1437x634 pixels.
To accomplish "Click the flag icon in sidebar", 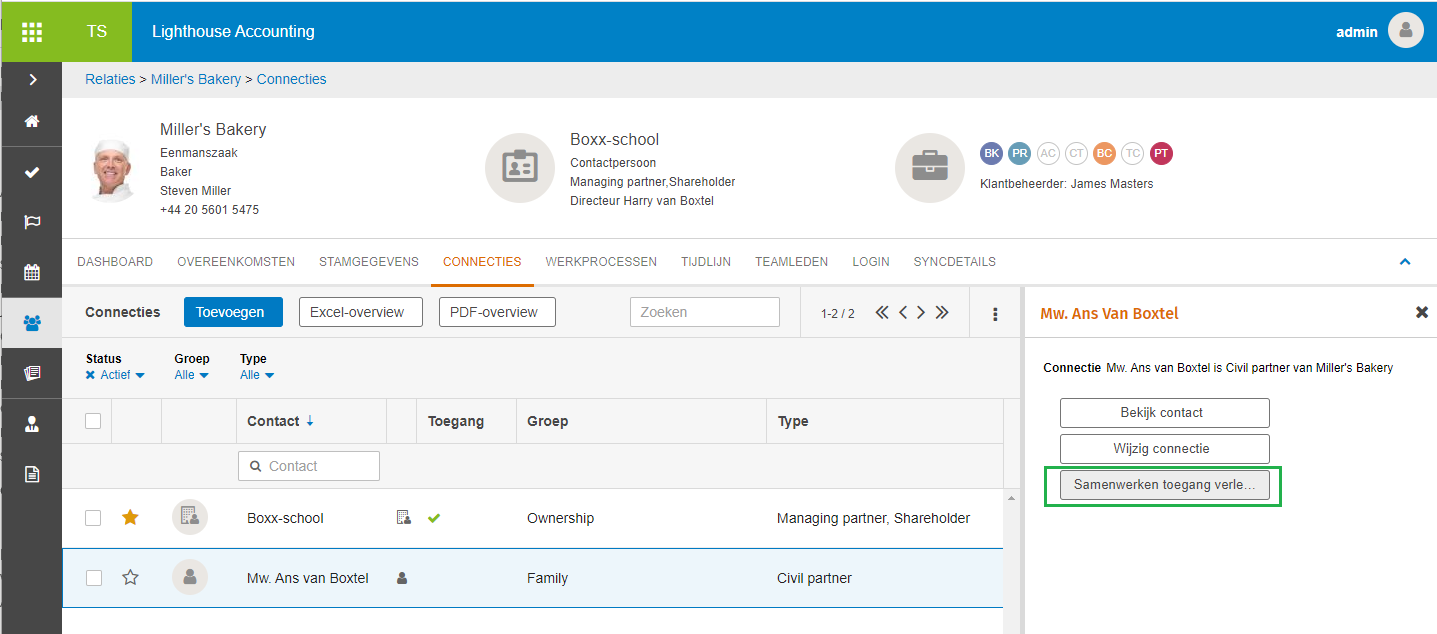I will tap(32, 222).
